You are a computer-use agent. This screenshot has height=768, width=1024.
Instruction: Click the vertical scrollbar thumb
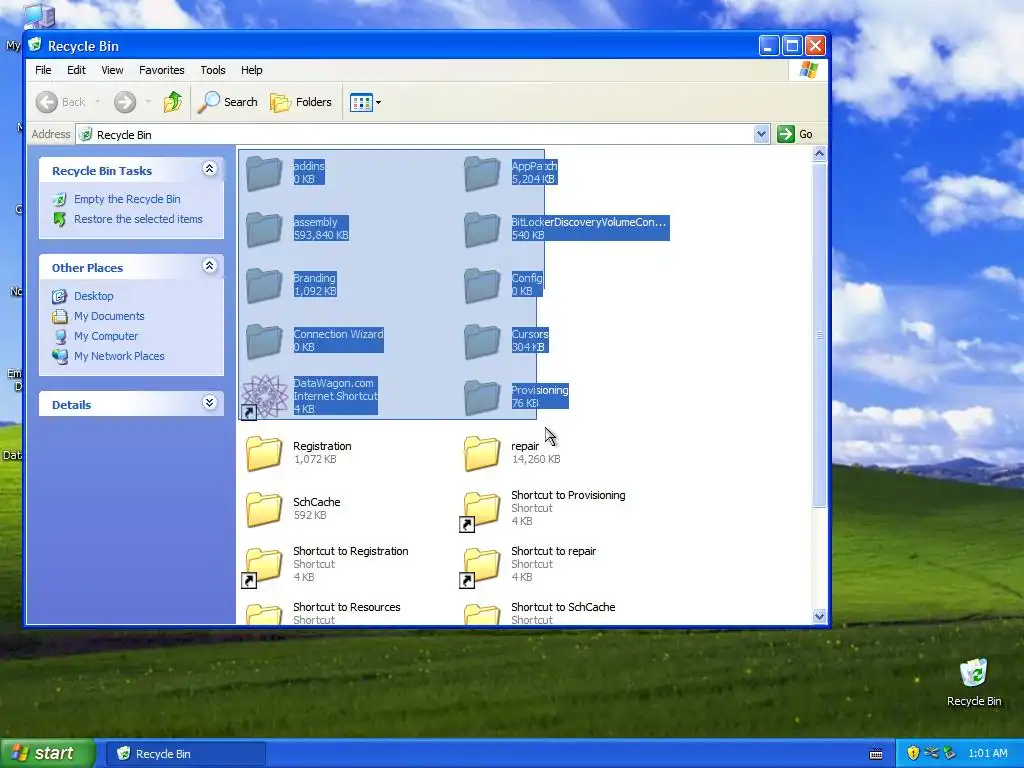click(x=819, y=334)
